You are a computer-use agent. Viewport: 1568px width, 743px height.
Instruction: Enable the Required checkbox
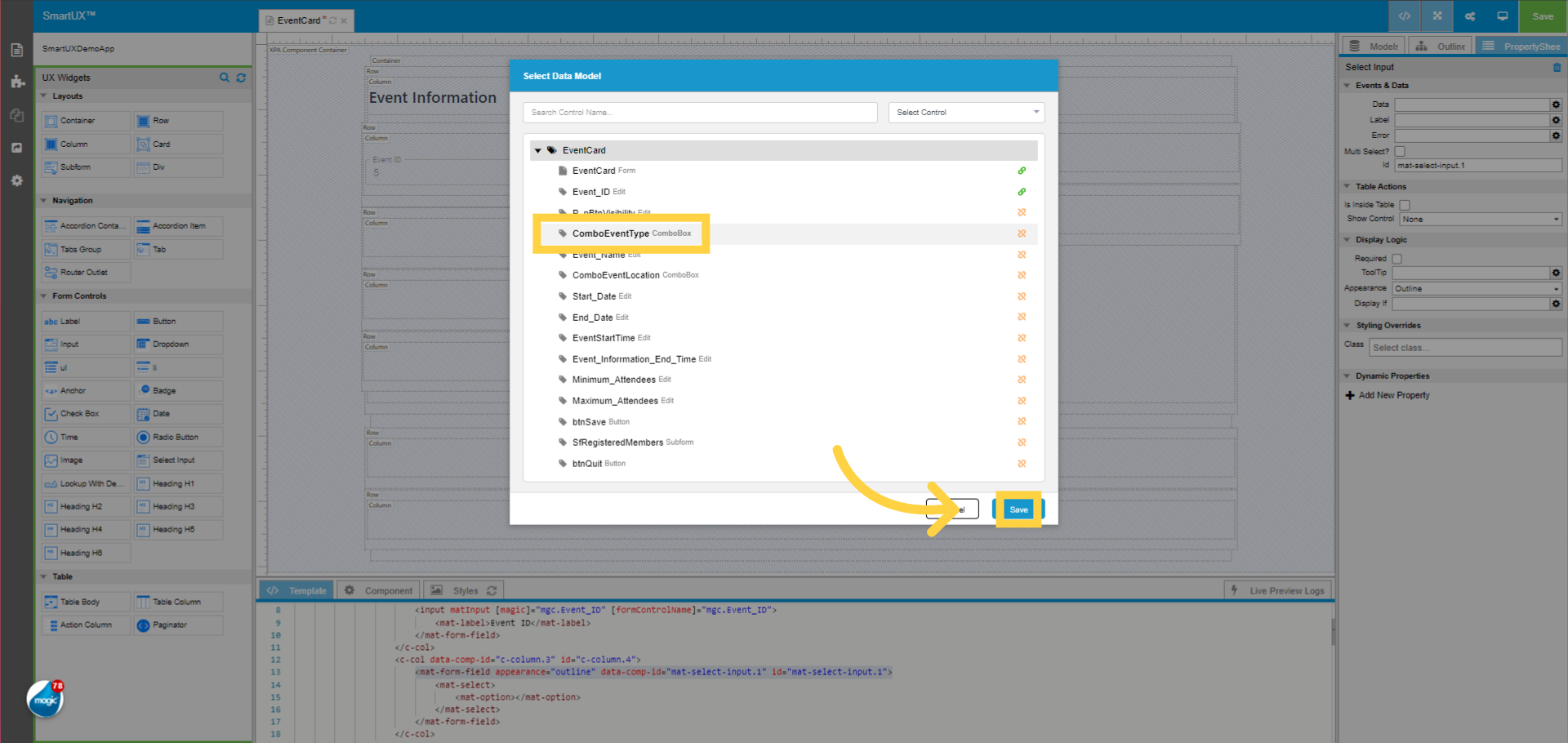1397,258
